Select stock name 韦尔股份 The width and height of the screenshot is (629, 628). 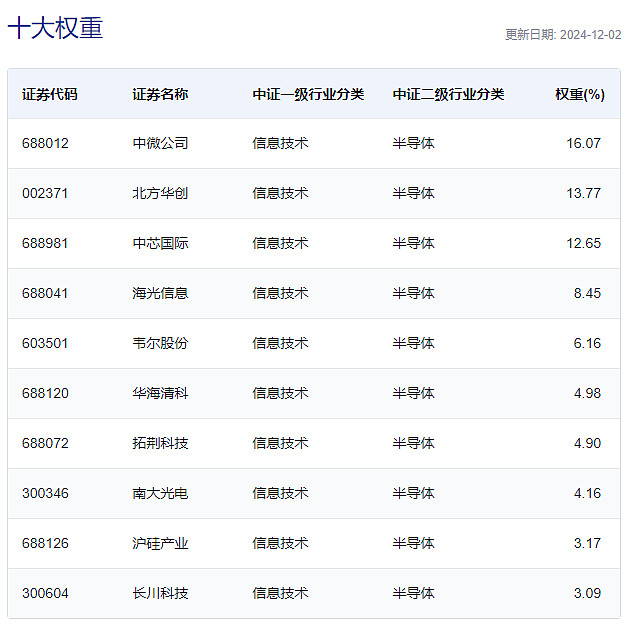pos(160,343)
